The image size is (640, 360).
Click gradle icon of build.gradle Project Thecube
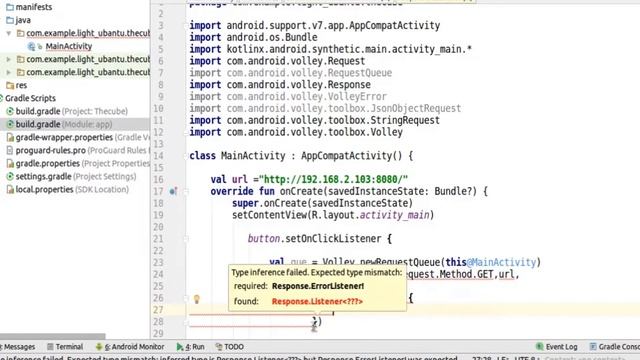(x=10, y=111)
